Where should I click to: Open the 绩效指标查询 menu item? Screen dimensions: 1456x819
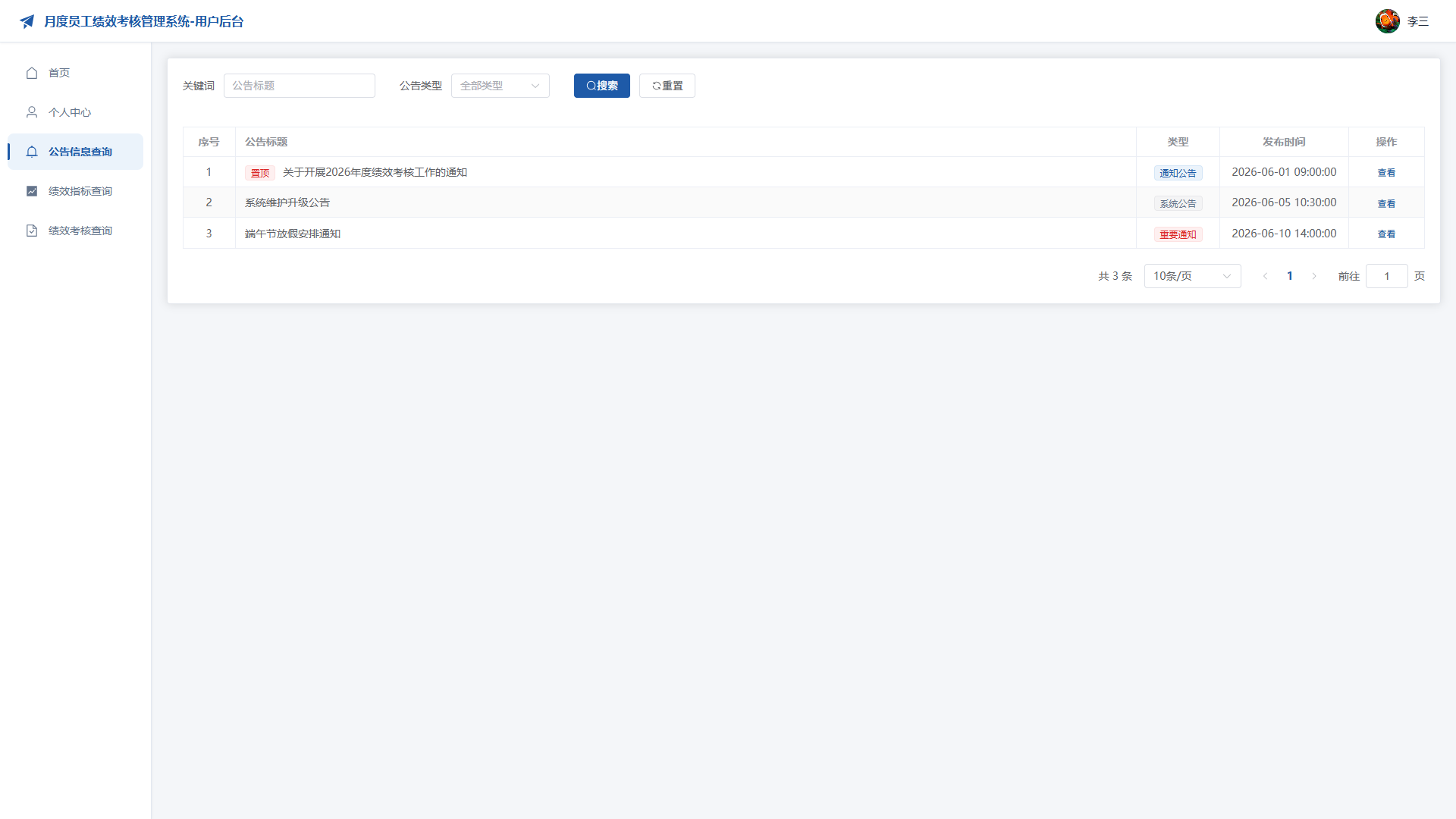[75, 191]
